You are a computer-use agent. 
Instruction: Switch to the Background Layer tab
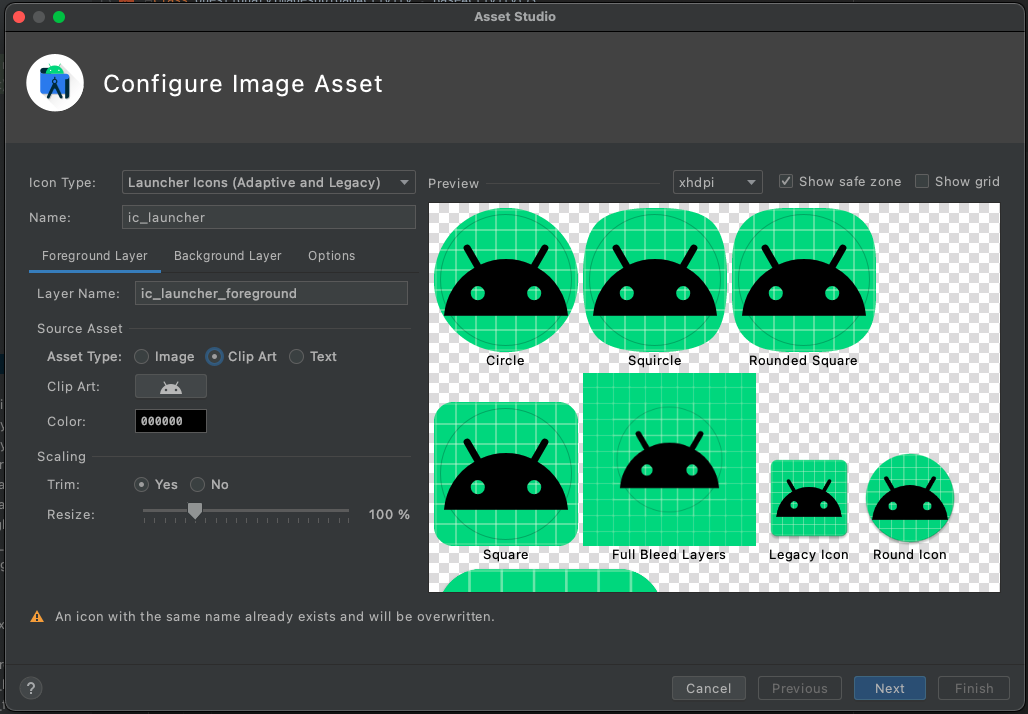227,256
